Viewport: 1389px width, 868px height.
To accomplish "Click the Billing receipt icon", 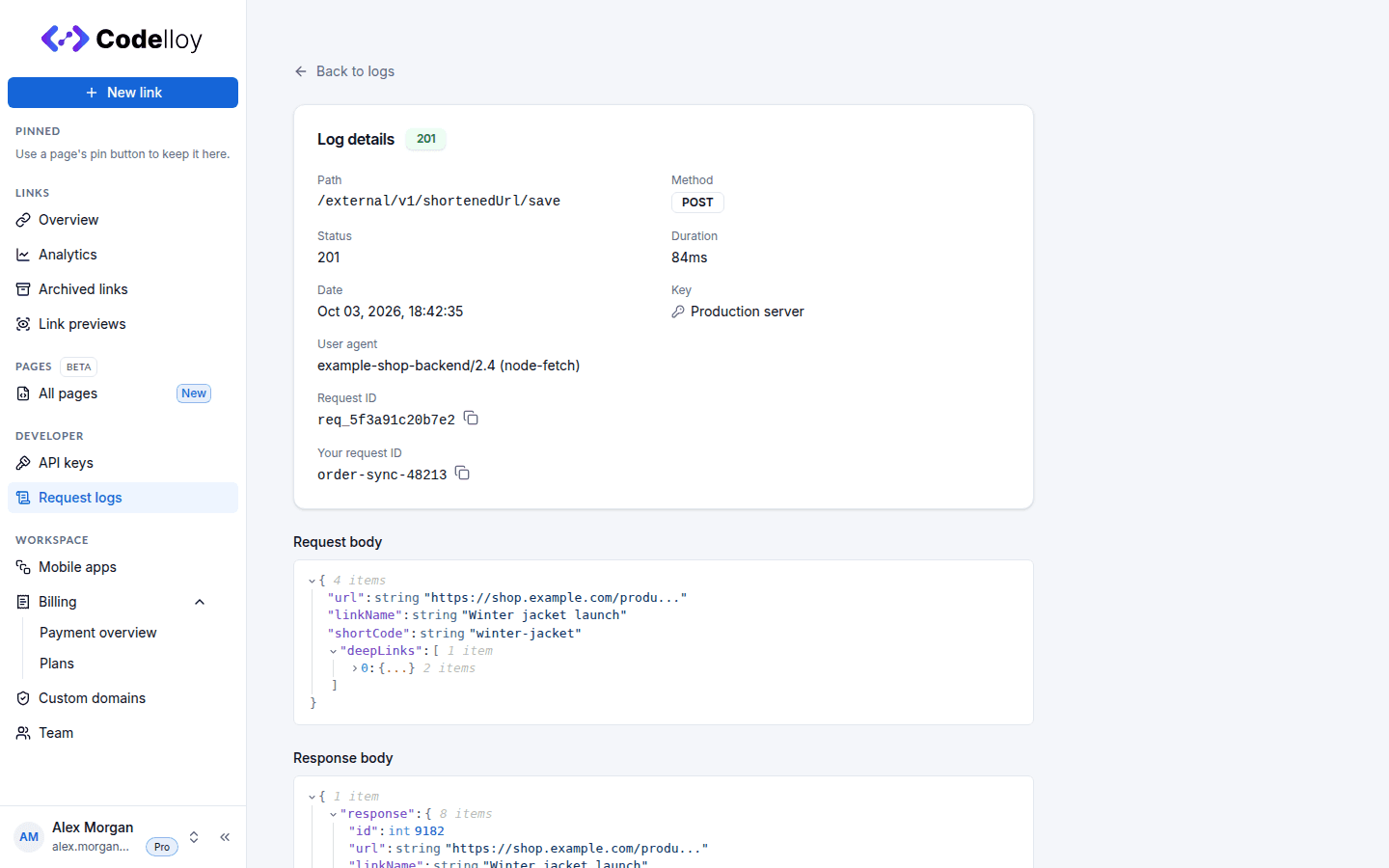I will pyautogui.click(x=23, y=602).
